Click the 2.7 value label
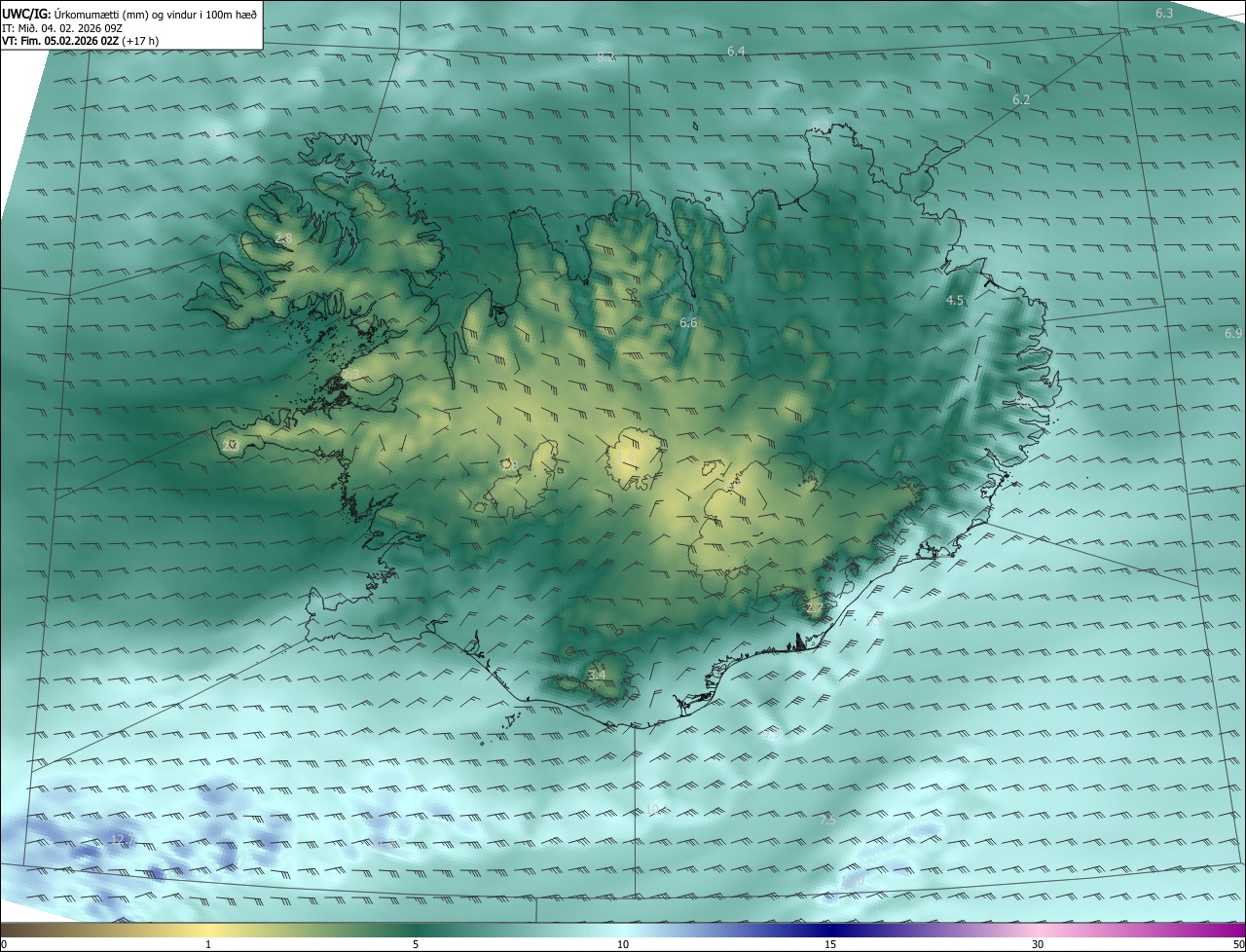The width and height of the screenshot is (1246, 952). [815, 608]
